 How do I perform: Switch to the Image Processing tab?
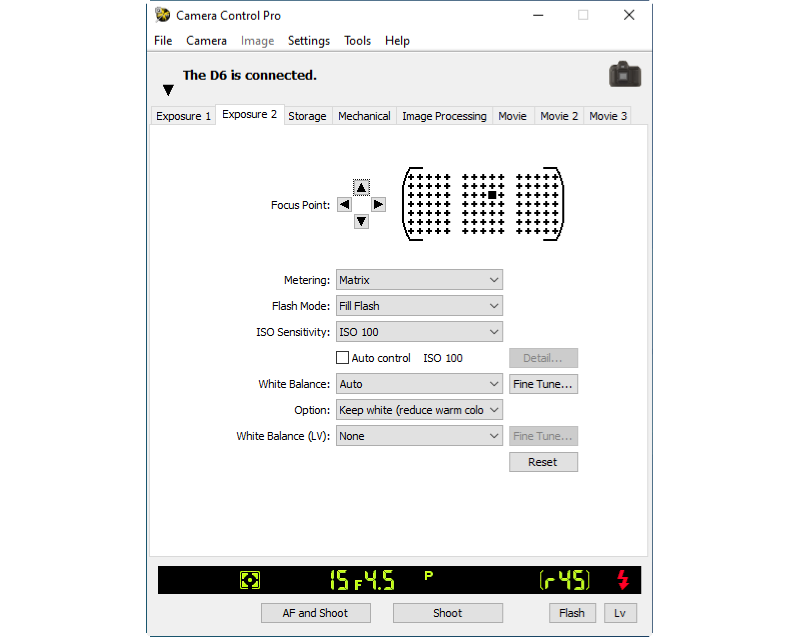(x=444, y=116)
